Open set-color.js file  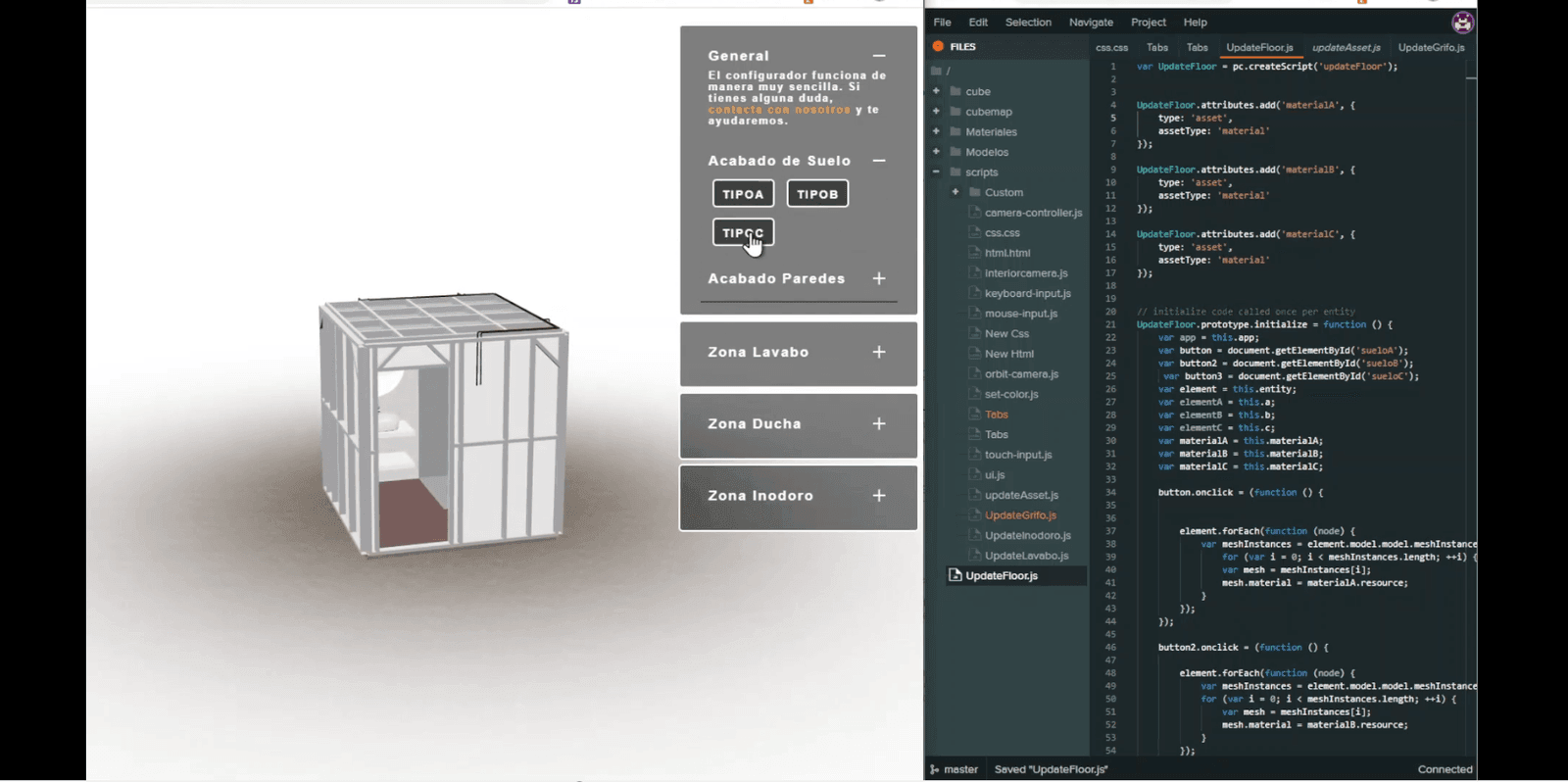click(1011, 394)
